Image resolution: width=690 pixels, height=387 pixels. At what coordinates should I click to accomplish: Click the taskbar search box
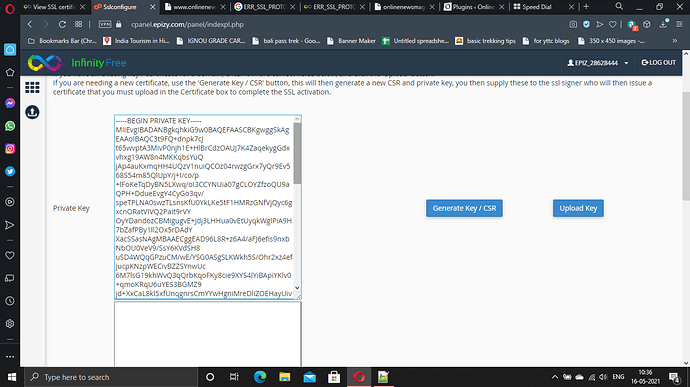111,377
